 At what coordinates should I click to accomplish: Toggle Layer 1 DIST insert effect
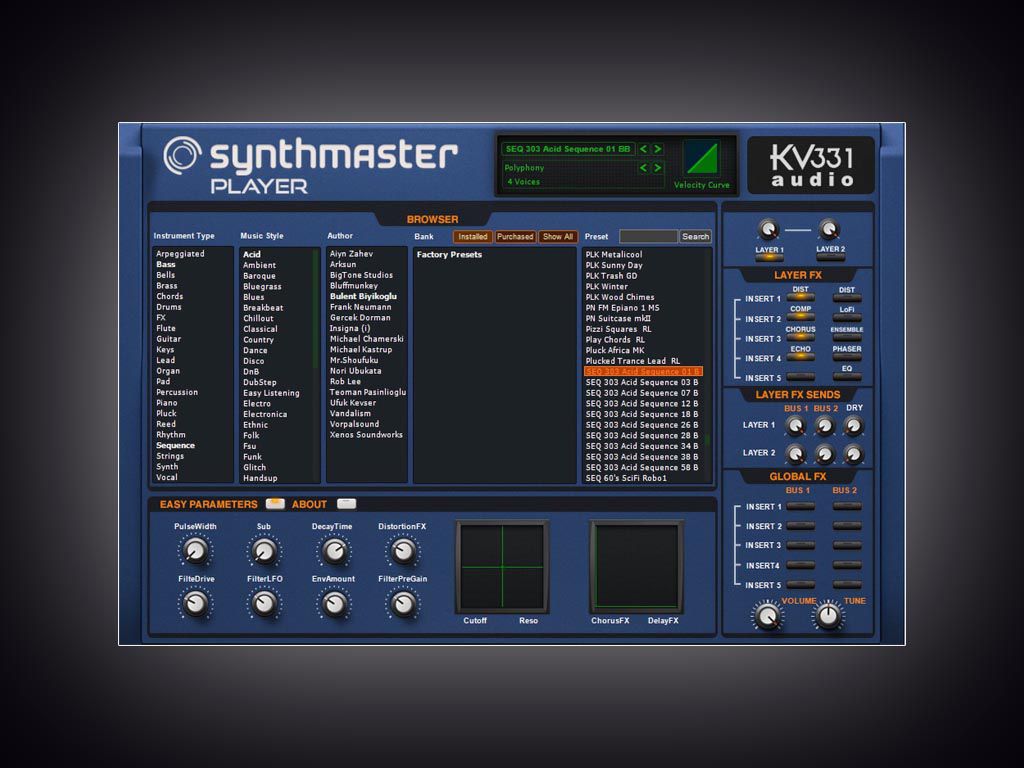(801, 298)
